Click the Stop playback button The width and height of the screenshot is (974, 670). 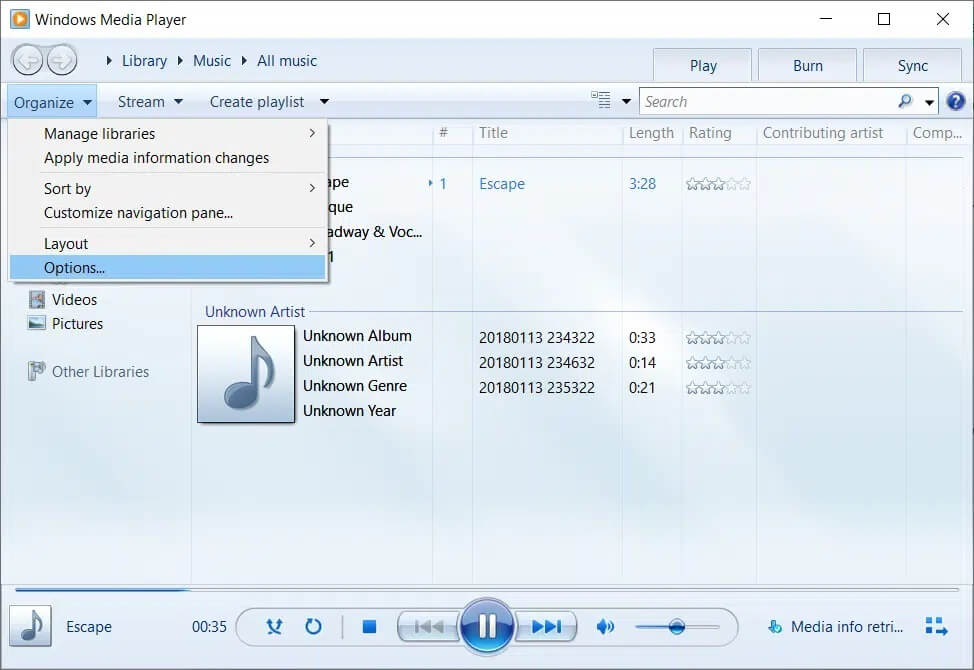tap(369, 627)
